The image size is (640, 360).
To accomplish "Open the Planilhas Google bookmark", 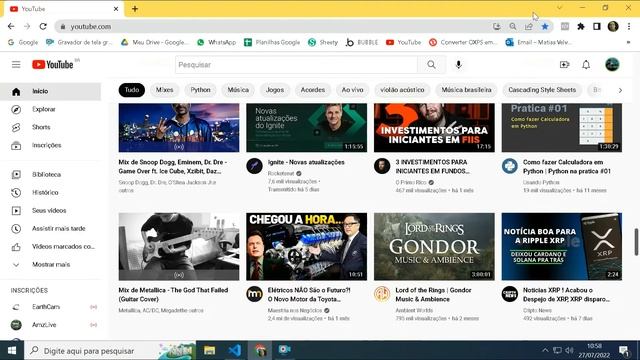I will (x=272, y=42).
